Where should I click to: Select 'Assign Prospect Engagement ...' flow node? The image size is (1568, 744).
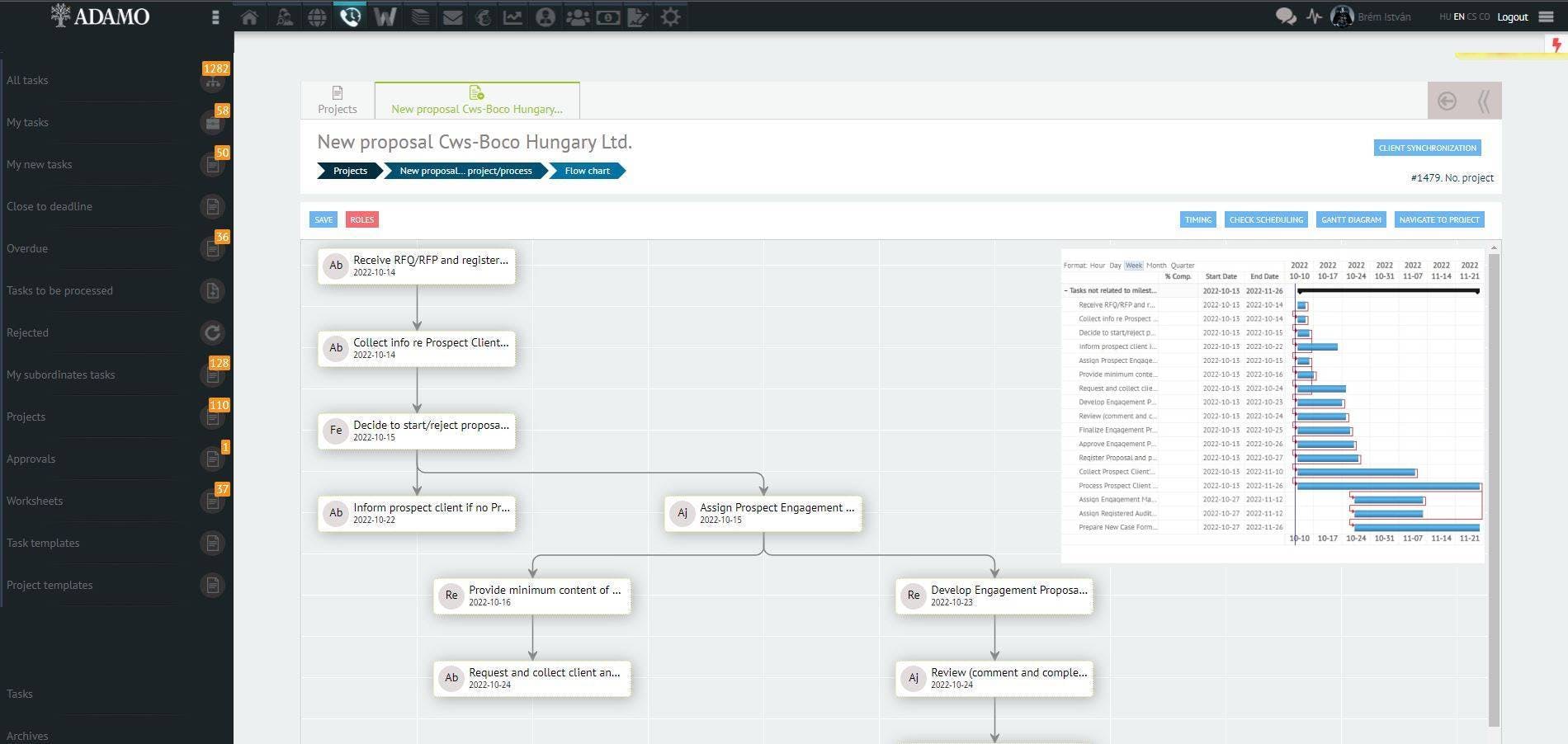pos(763,513)
